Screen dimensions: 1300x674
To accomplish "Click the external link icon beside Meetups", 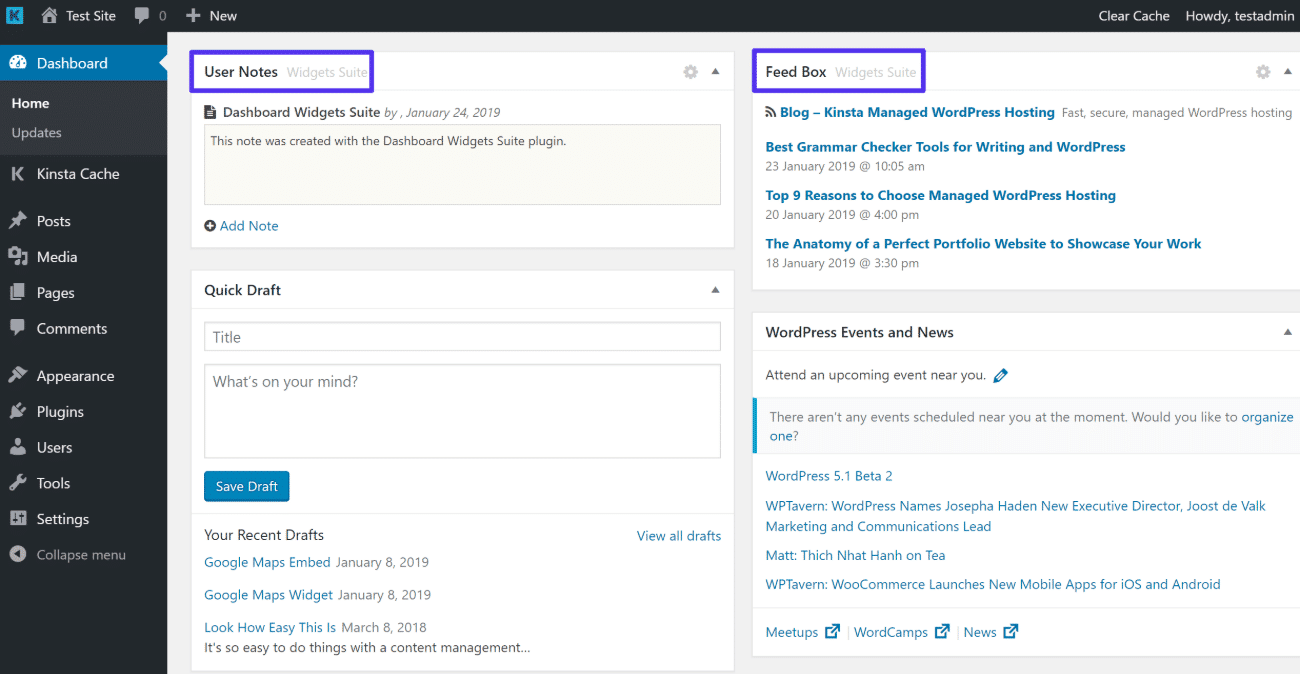I will (833, 631).
